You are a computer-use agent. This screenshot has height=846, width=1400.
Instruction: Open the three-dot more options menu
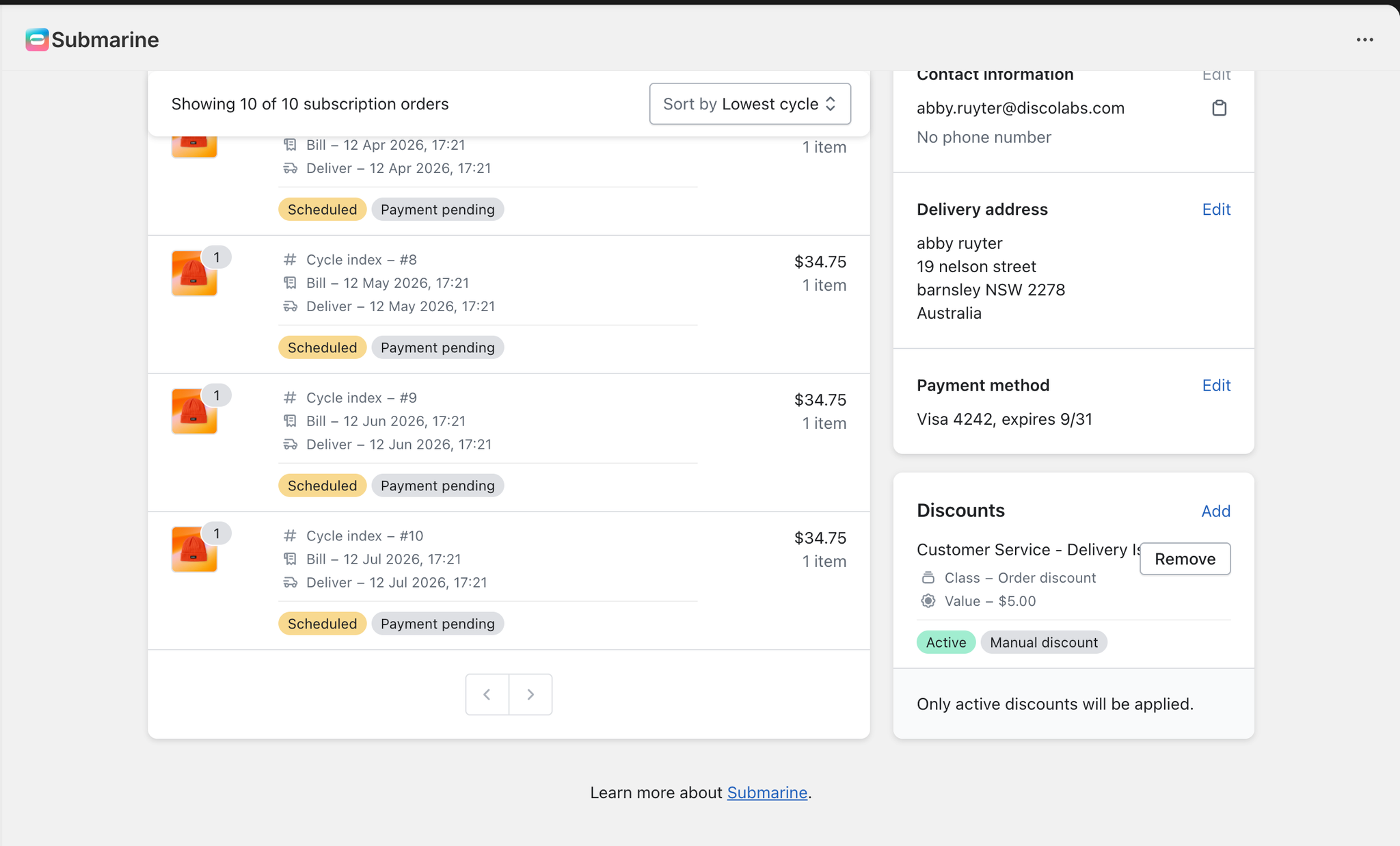1364,40
